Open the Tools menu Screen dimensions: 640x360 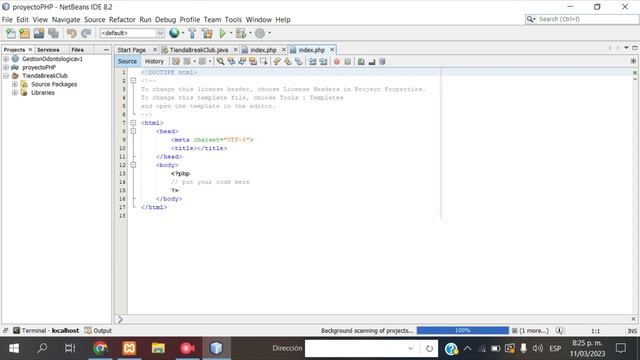coord(233,20)
